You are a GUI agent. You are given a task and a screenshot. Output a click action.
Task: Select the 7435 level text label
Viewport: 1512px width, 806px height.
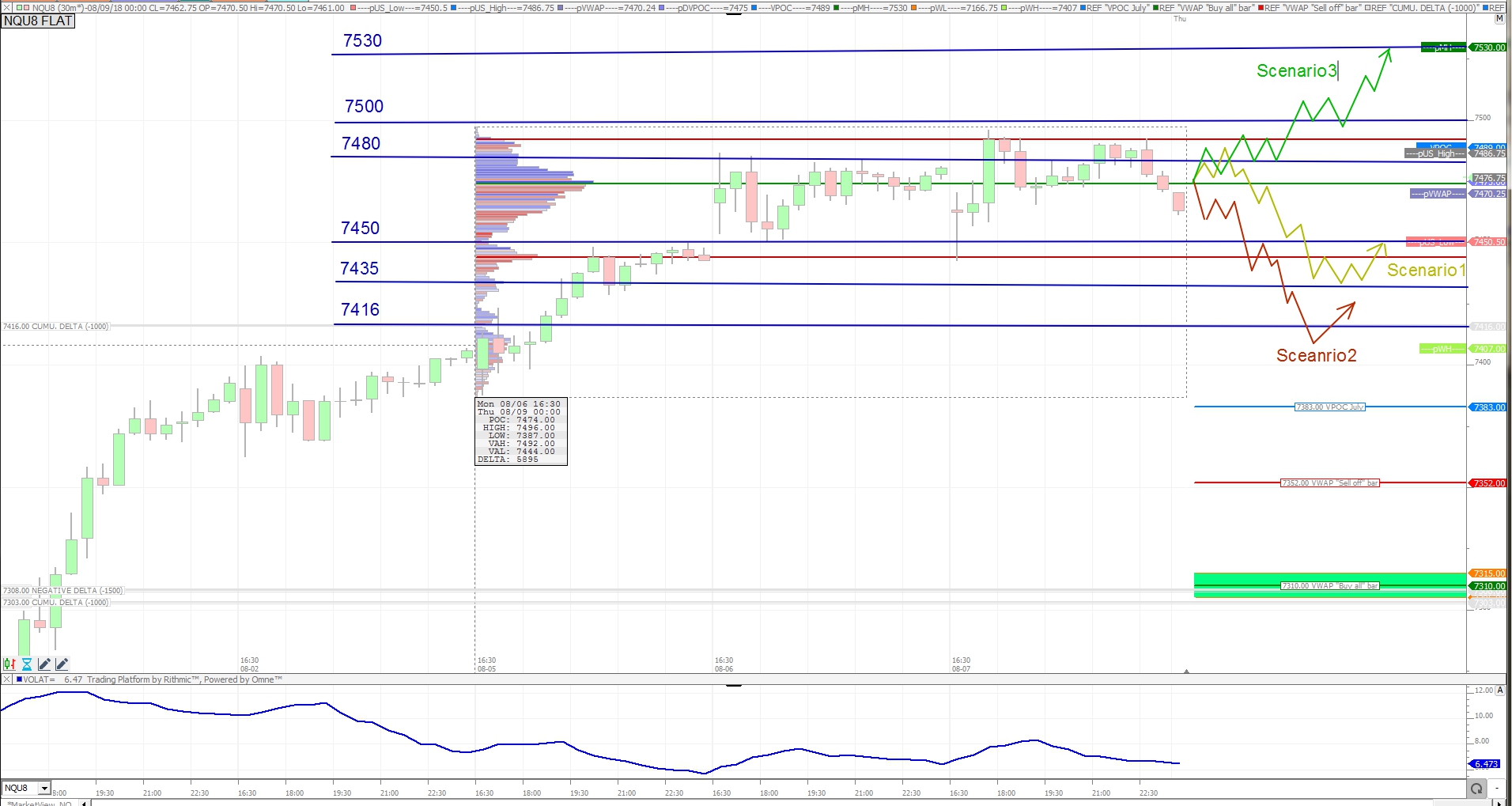tap(360, 269)
